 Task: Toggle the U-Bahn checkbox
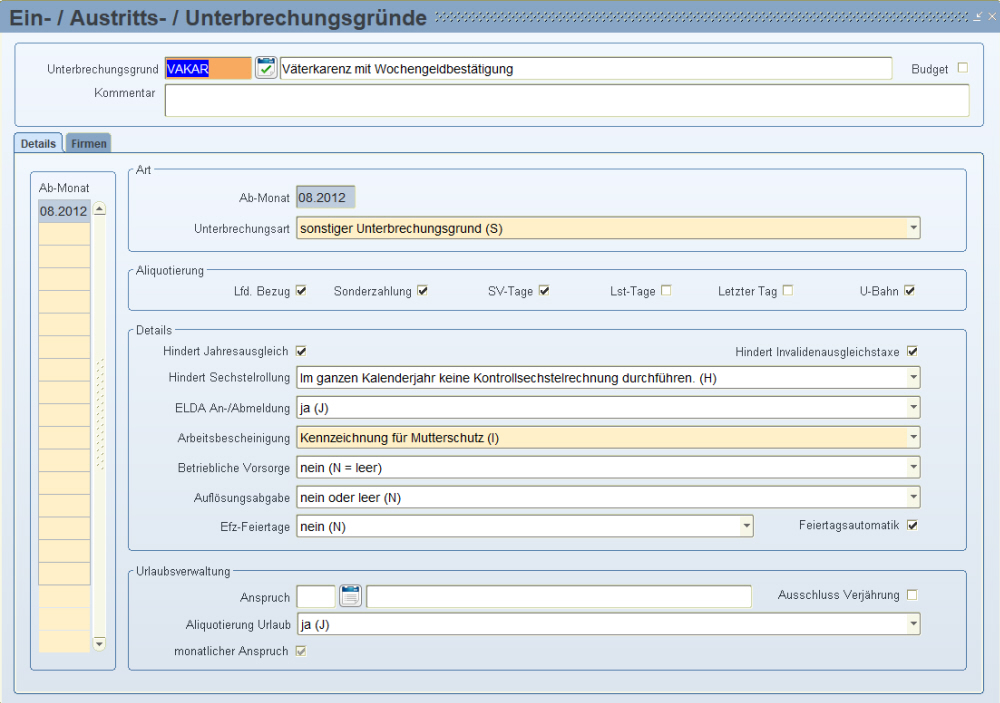tap(909, 290)
